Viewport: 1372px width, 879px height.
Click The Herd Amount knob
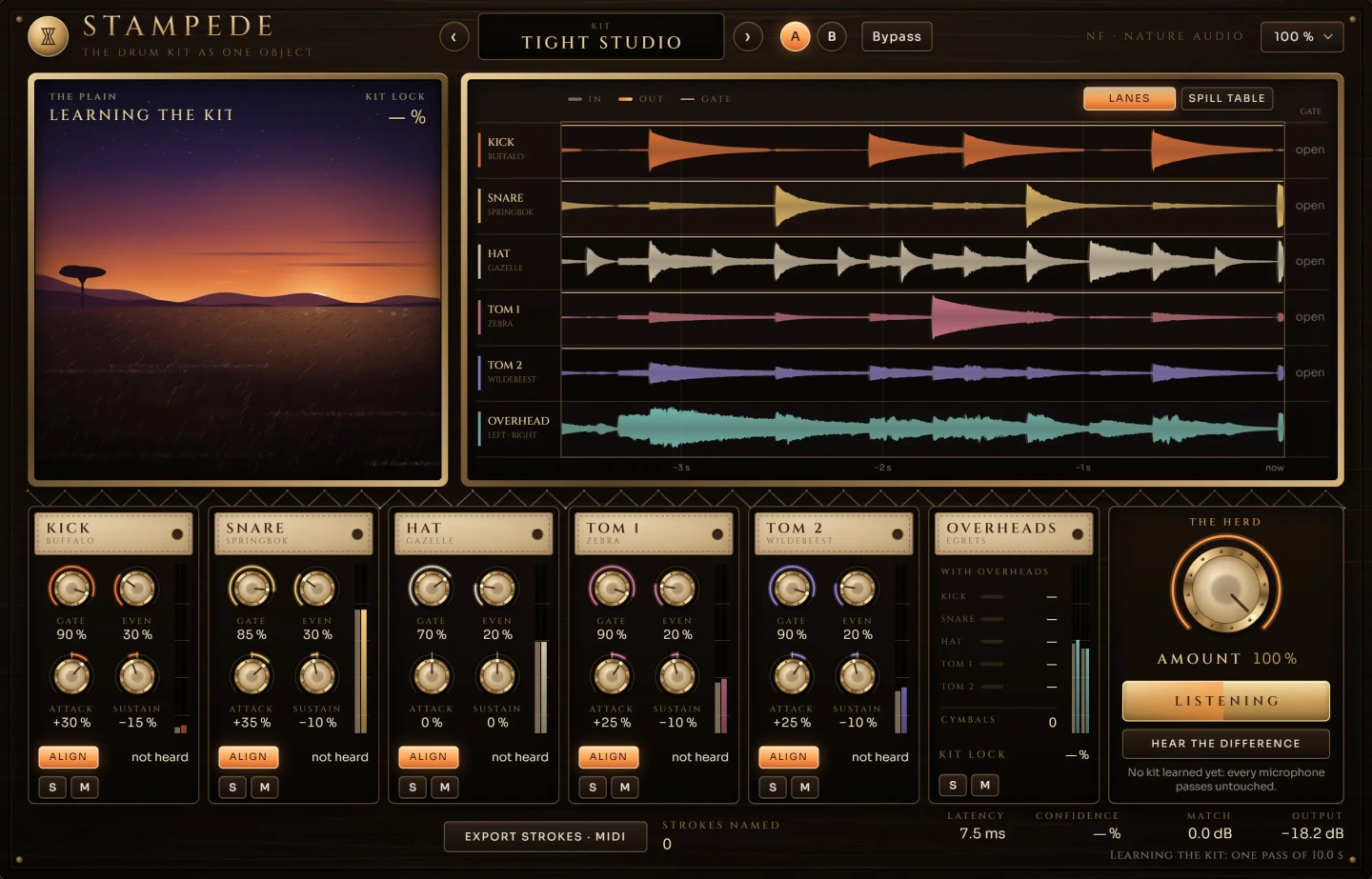(1226, 589)
